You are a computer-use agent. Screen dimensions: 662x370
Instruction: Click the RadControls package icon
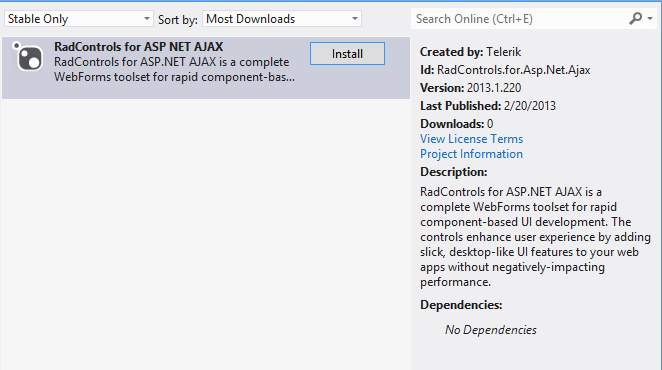(27, 57)
